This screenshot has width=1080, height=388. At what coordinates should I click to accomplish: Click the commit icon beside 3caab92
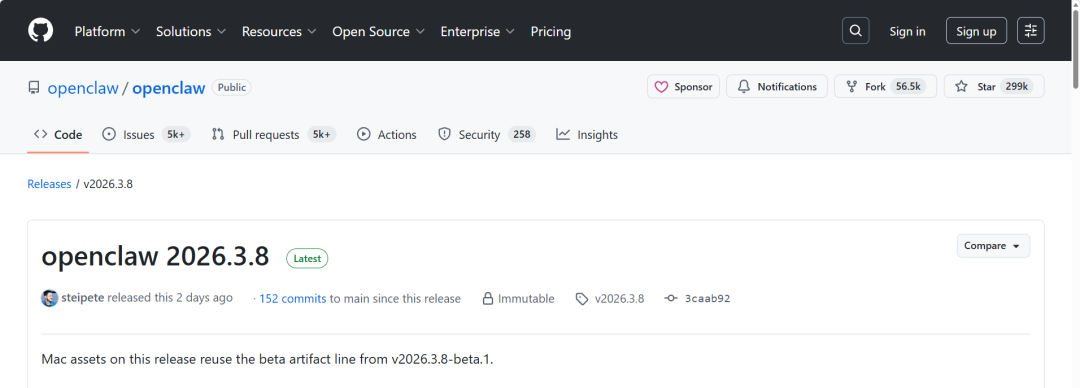671,299
